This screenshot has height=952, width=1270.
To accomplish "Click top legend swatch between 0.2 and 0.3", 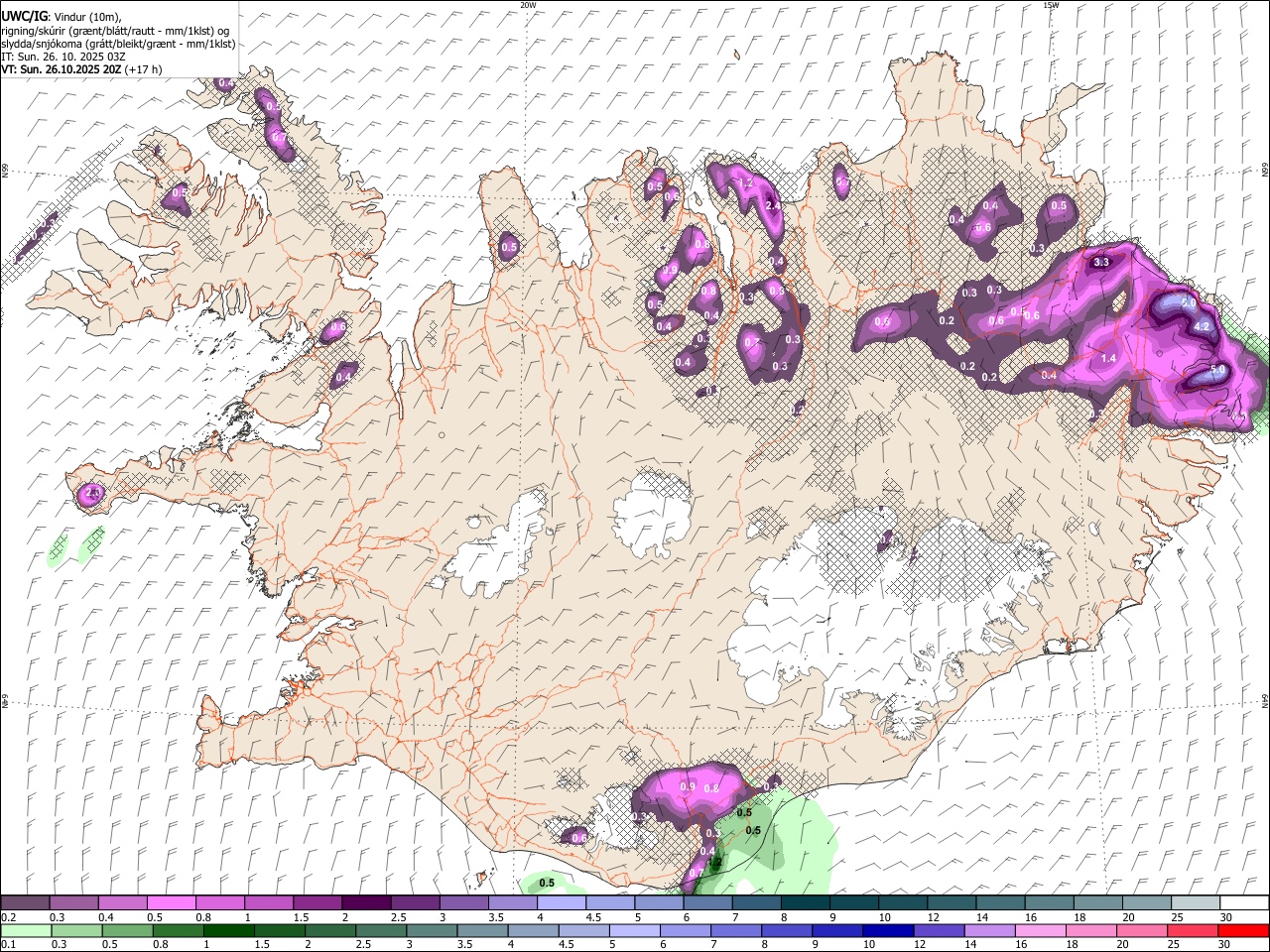I will tap(25, 902).
